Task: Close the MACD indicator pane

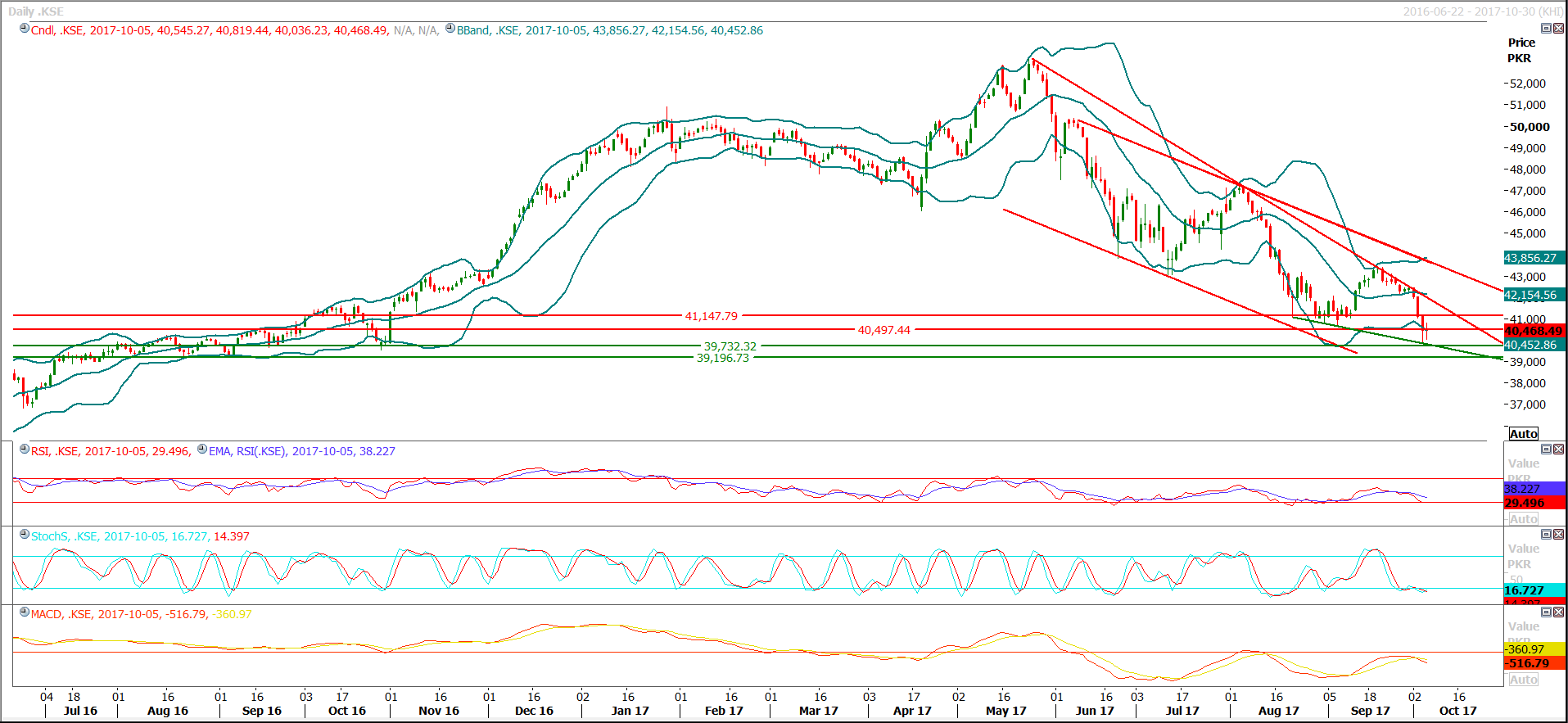Action: pos(1558,612)
